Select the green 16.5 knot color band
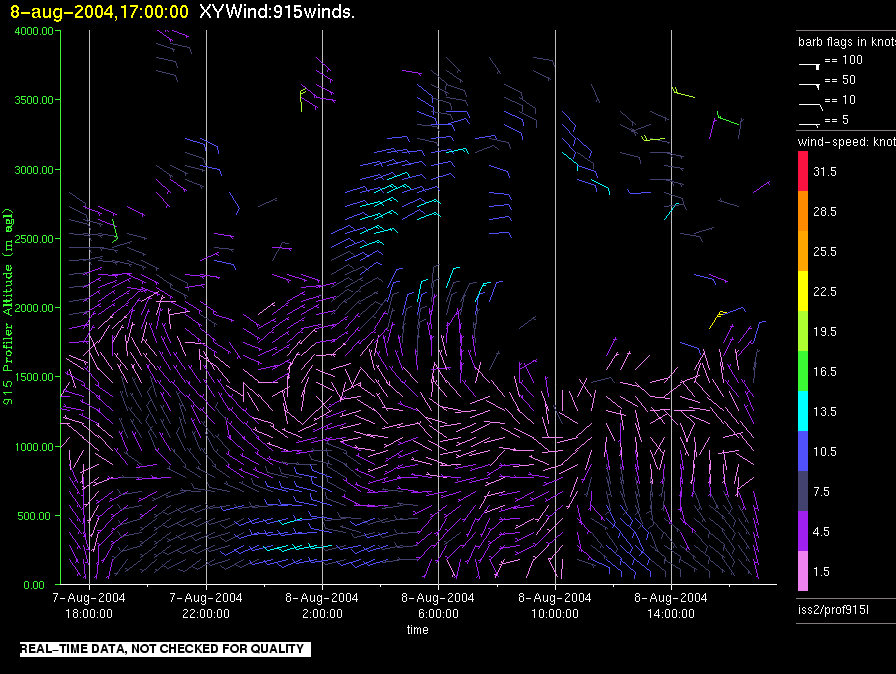Screen dimensions: 896x674 [x=803, y=371]
